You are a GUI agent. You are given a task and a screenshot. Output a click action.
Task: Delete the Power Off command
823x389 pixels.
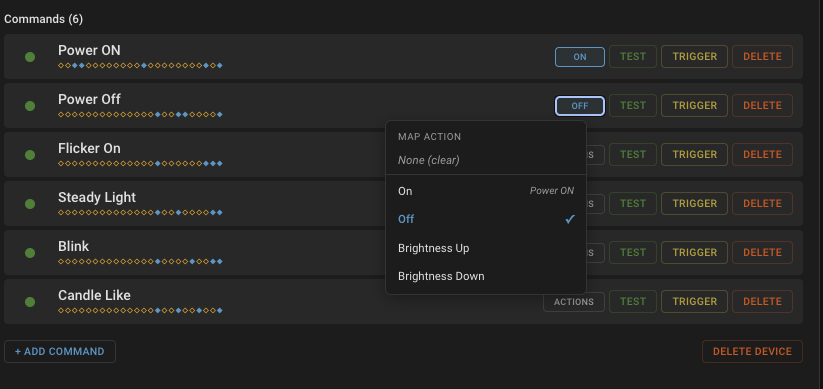click(762, 106)
